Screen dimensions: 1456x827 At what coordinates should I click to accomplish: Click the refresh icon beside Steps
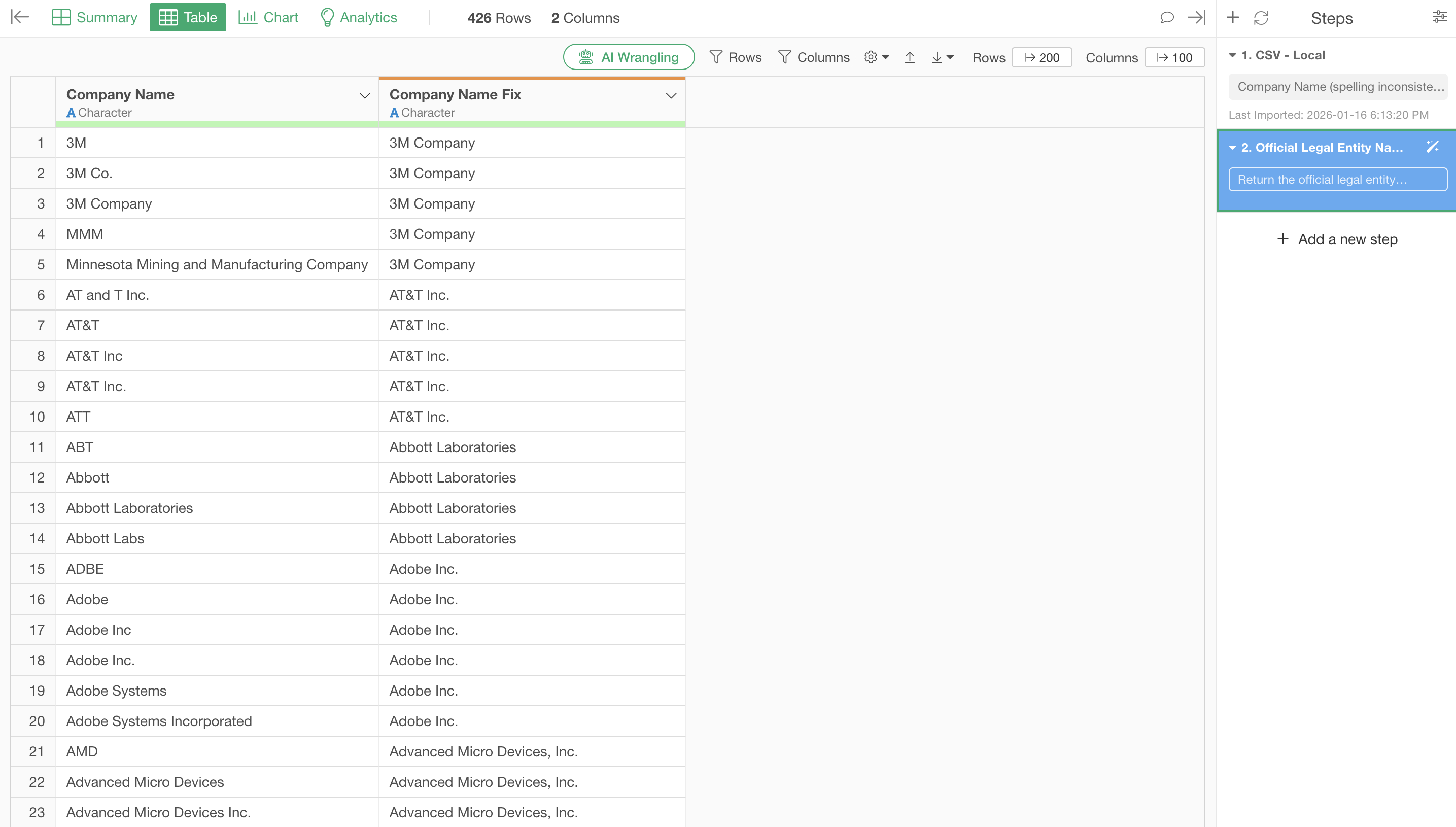pos(1261,18)
